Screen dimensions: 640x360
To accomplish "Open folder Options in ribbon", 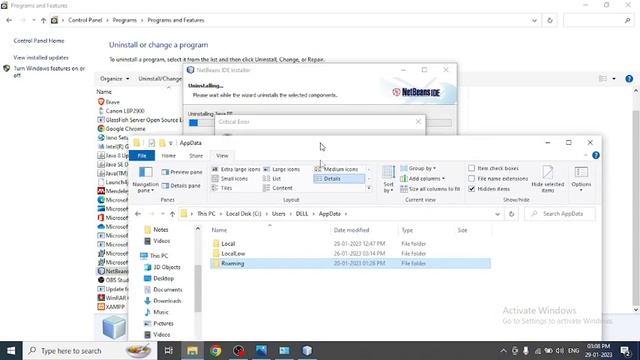I will (x=581, y=179).
